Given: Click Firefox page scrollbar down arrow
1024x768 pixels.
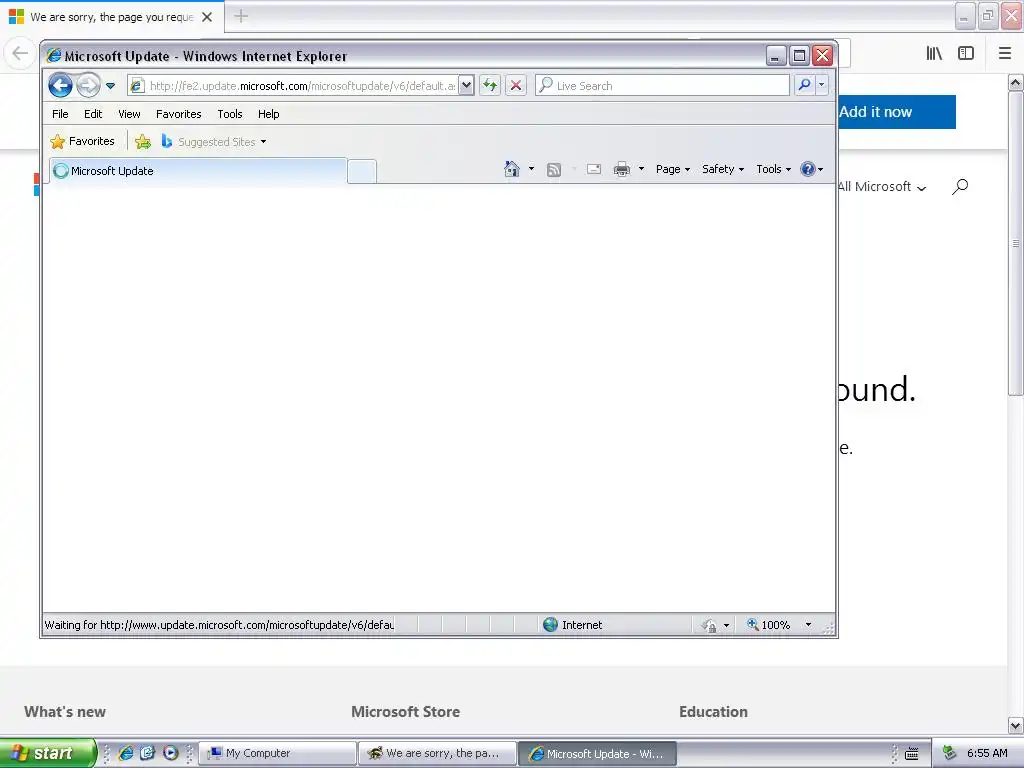Looking at the screenshot, I should tap(1015, 725).
